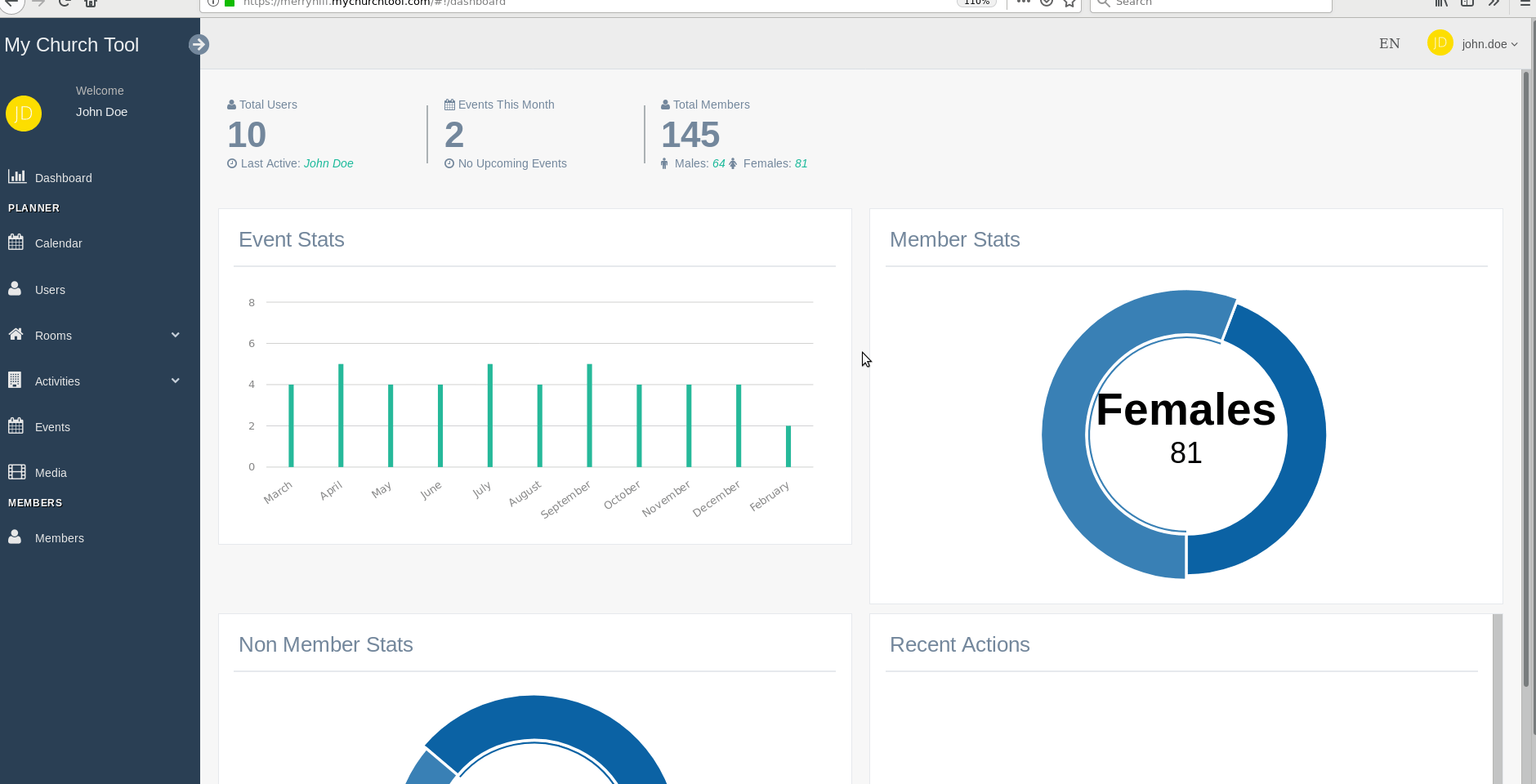Click the EN language selector
Viewport: 1536px width, 784px height.
[x=1389, y=44]
